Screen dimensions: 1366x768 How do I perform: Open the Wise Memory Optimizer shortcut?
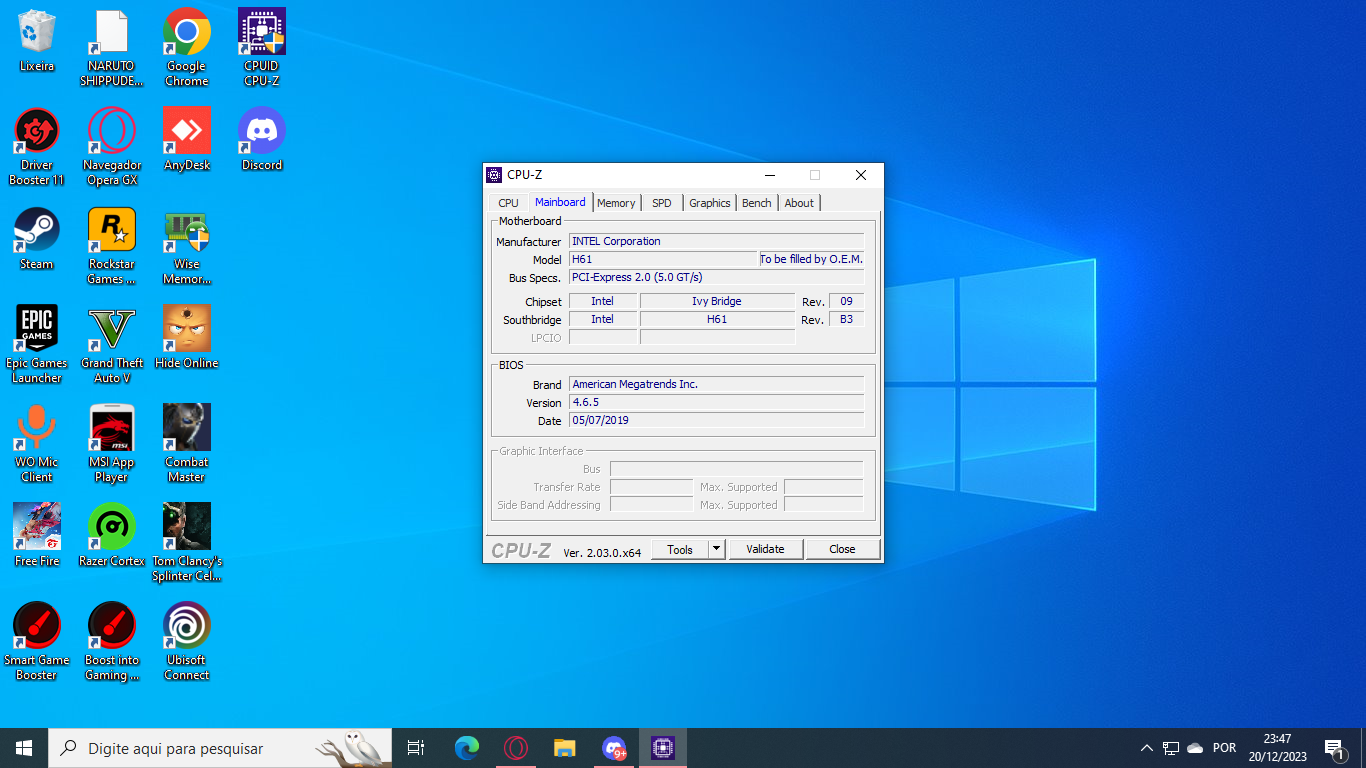(187, 246)
